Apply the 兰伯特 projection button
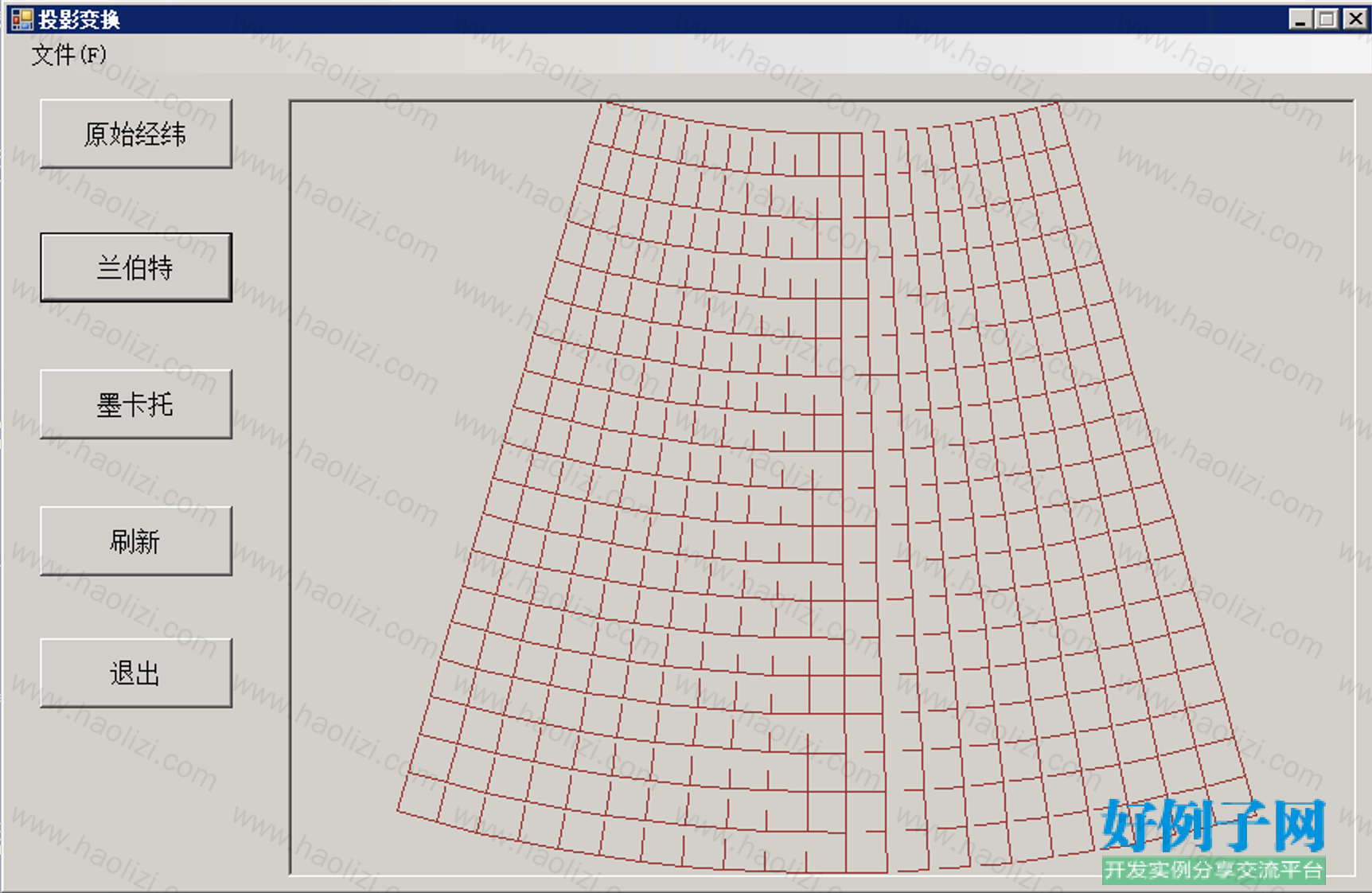The image size is (1372, 893). [x=136, y=267]
